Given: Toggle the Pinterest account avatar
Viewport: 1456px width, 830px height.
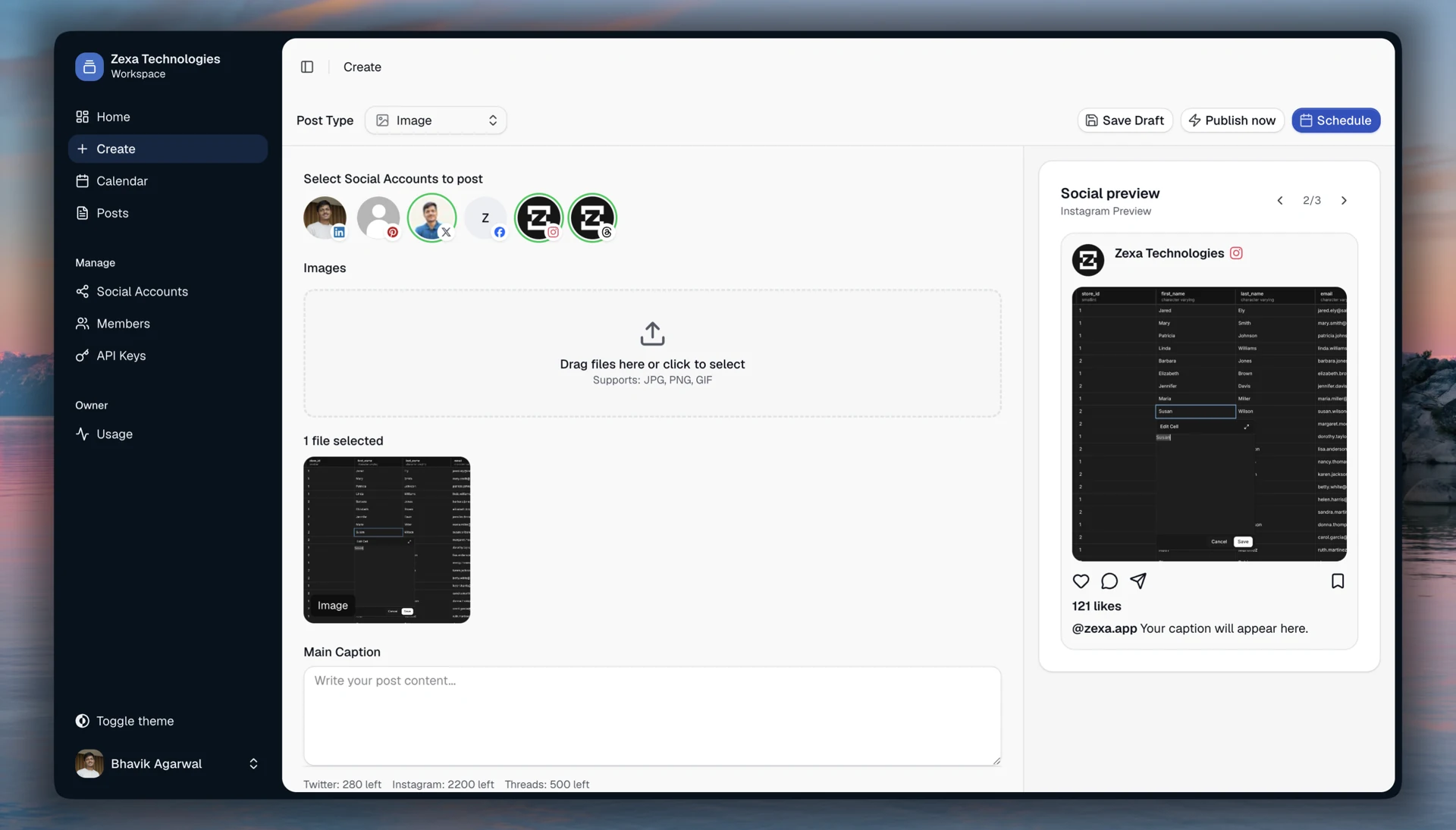Looking at the screenshot, I should [378, 218].
